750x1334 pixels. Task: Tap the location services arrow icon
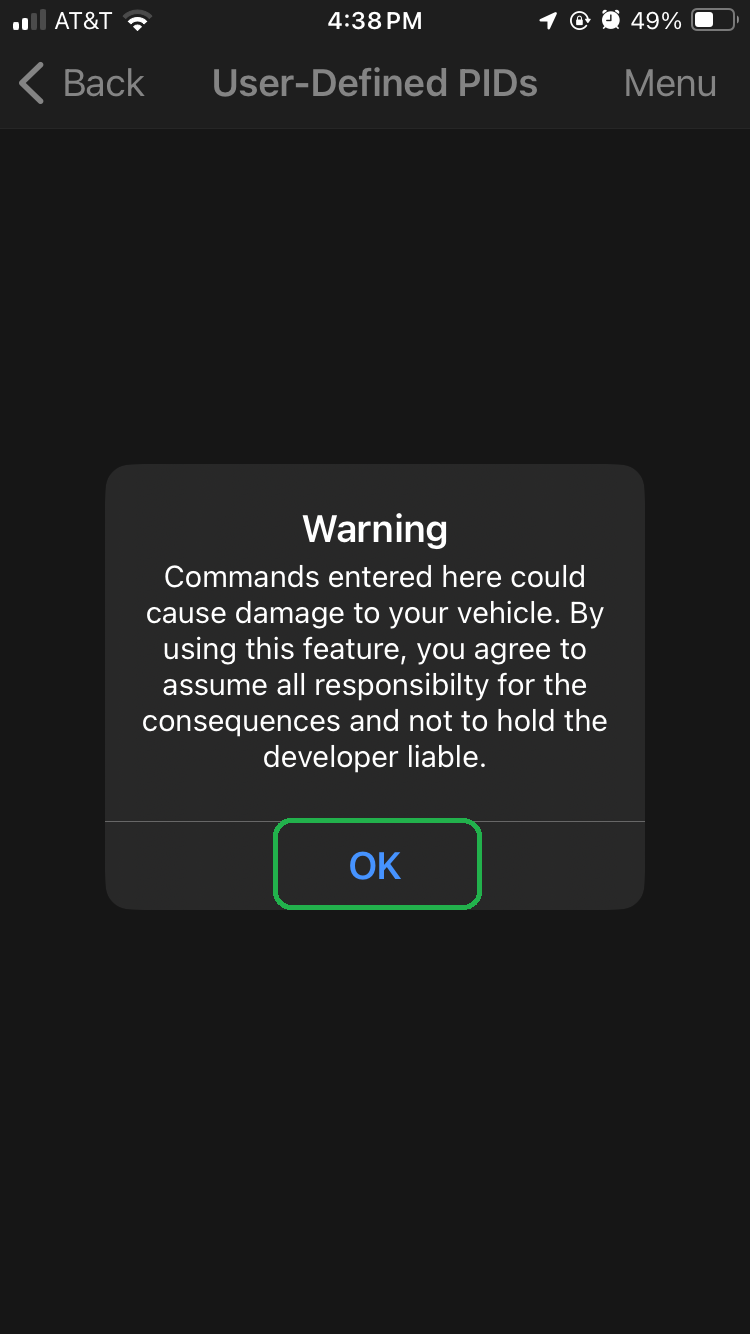pos(548,21)
